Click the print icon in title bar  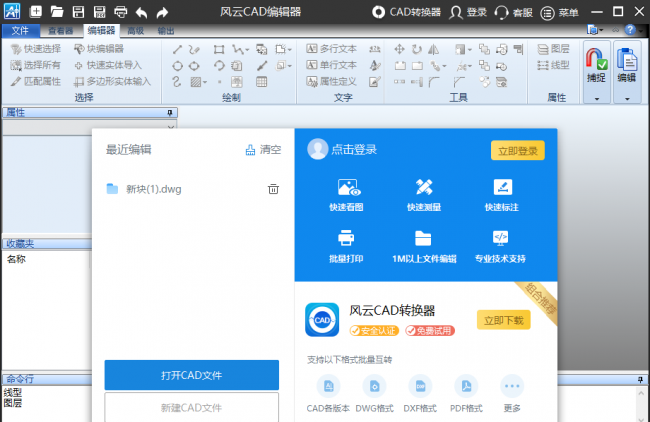[x=121, y=12]
